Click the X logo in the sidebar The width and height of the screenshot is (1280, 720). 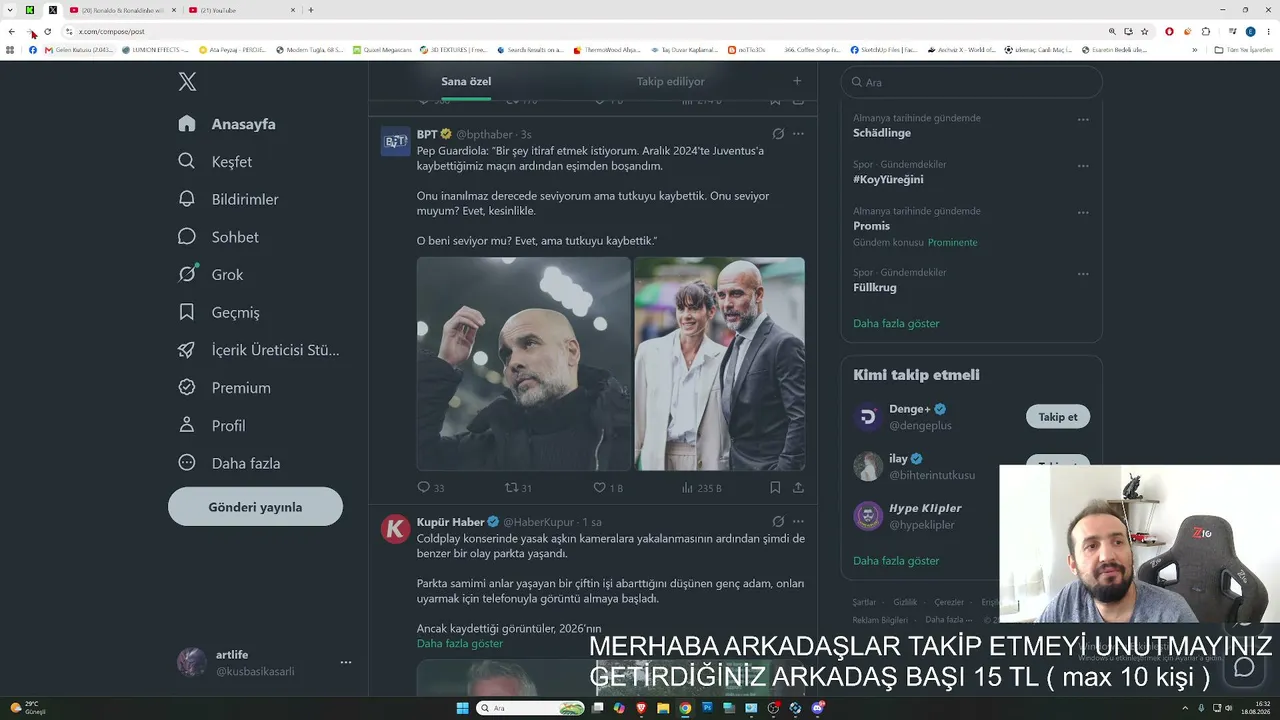click(x=187, y=82)
